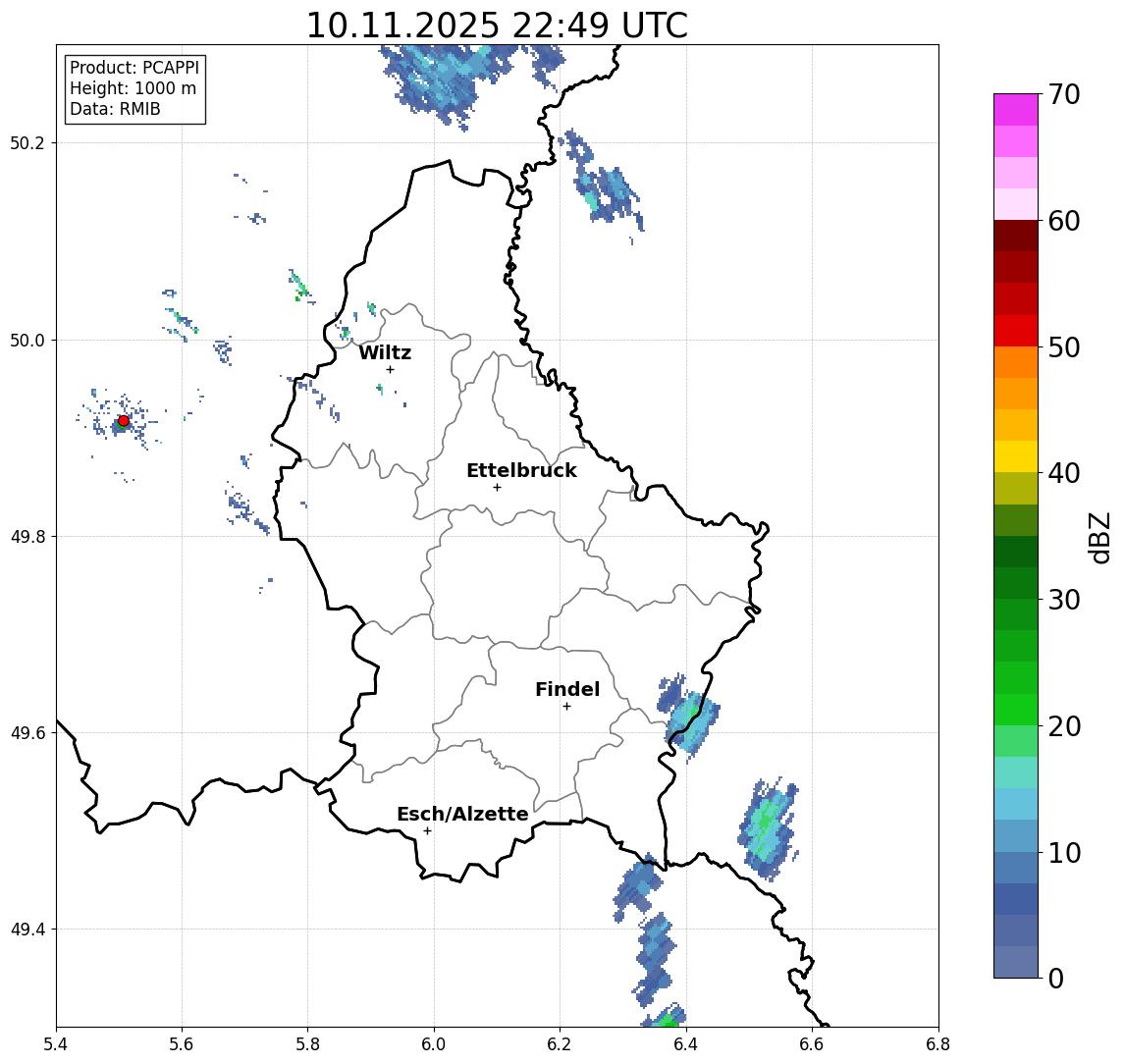Click the timestamp title 10.11.2025 22:49 UTC
Screen dimensions: 1124x1064
(x=497, y=26)
